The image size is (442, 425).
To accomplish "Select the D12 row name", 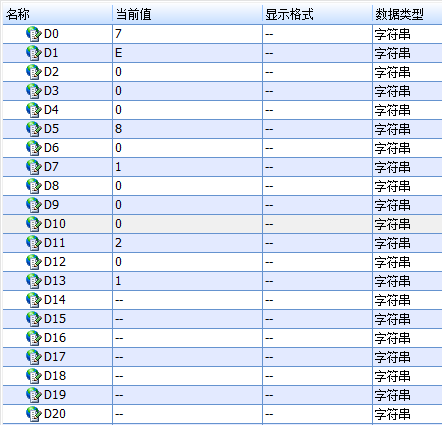I will click(55, 262).
